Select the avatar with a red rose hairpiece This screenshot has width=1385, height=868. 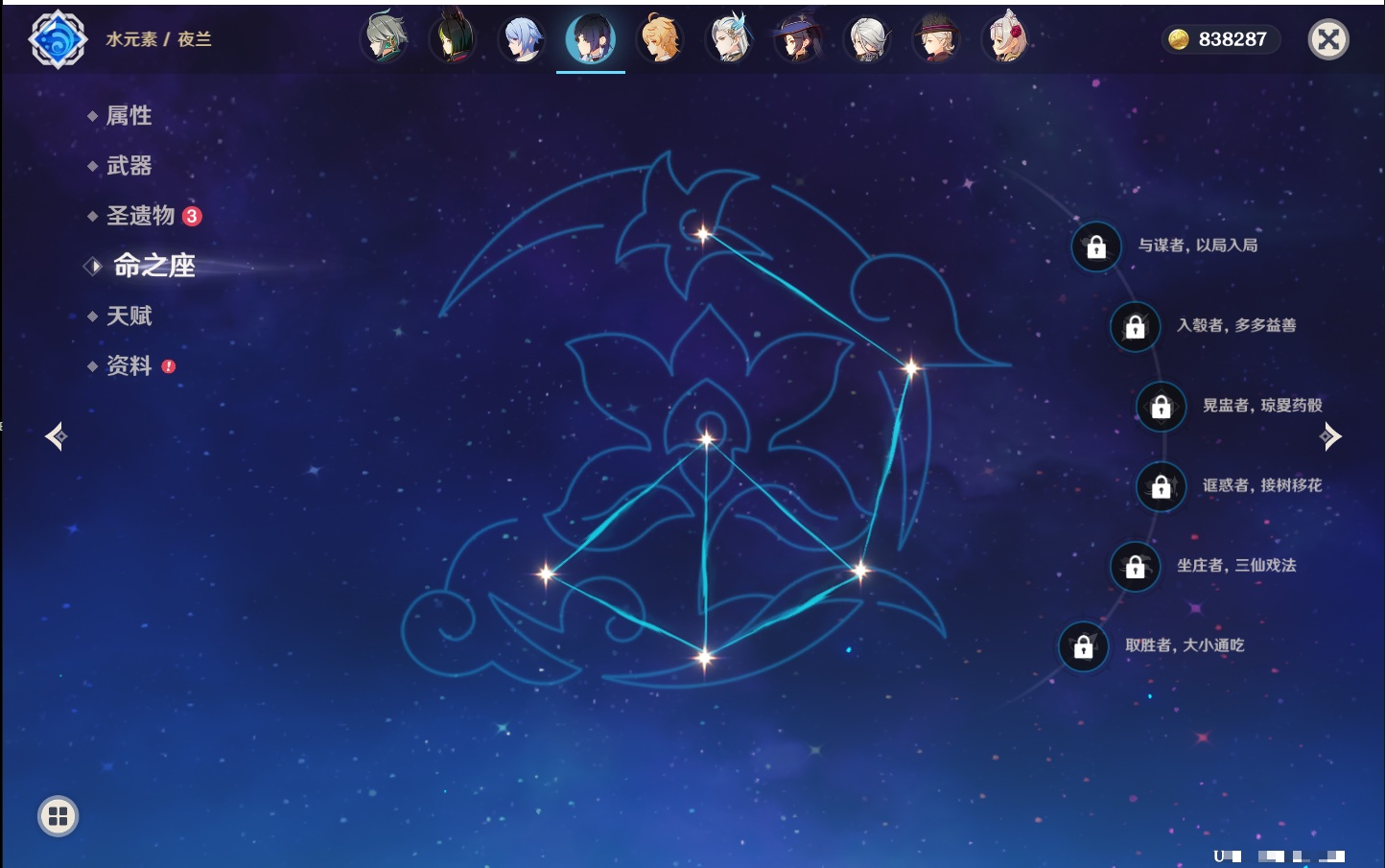point(1005,38)
